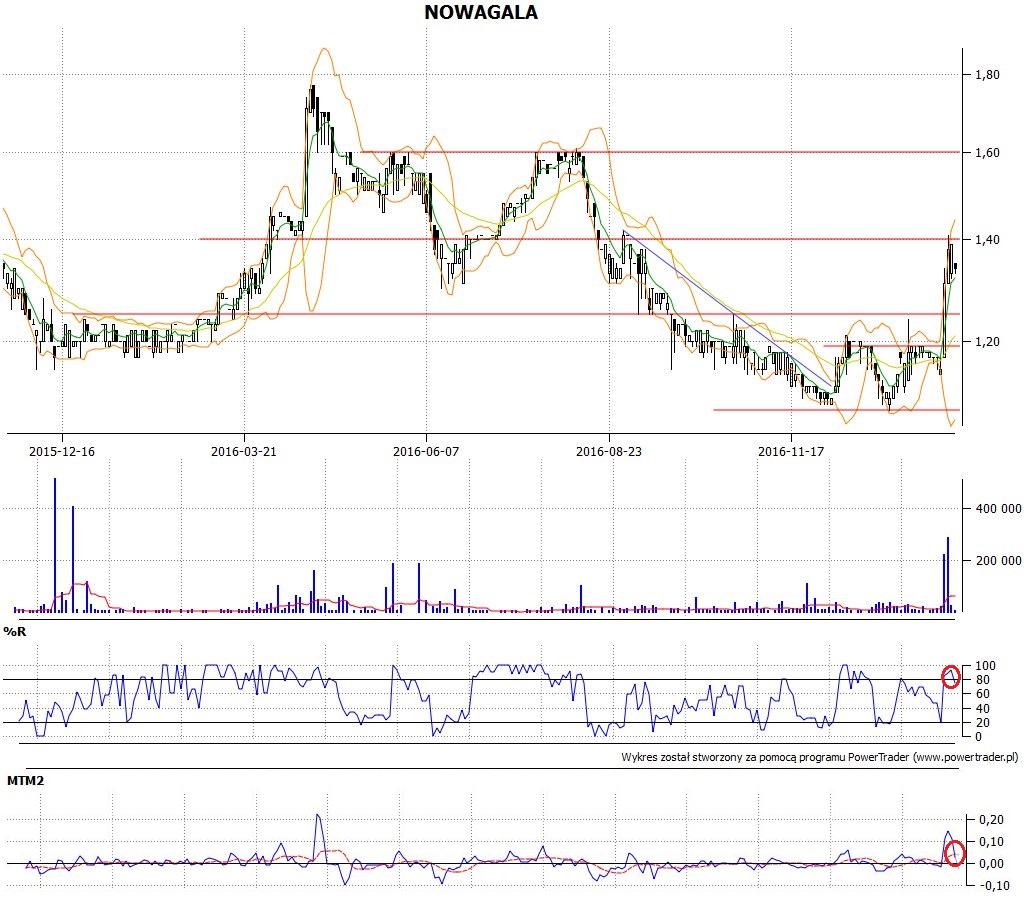Image resolution: width=1024 pixels, height=899 pixels.
Task: Select the 2015-12-16 date axis label
Action: coord(62,451)
